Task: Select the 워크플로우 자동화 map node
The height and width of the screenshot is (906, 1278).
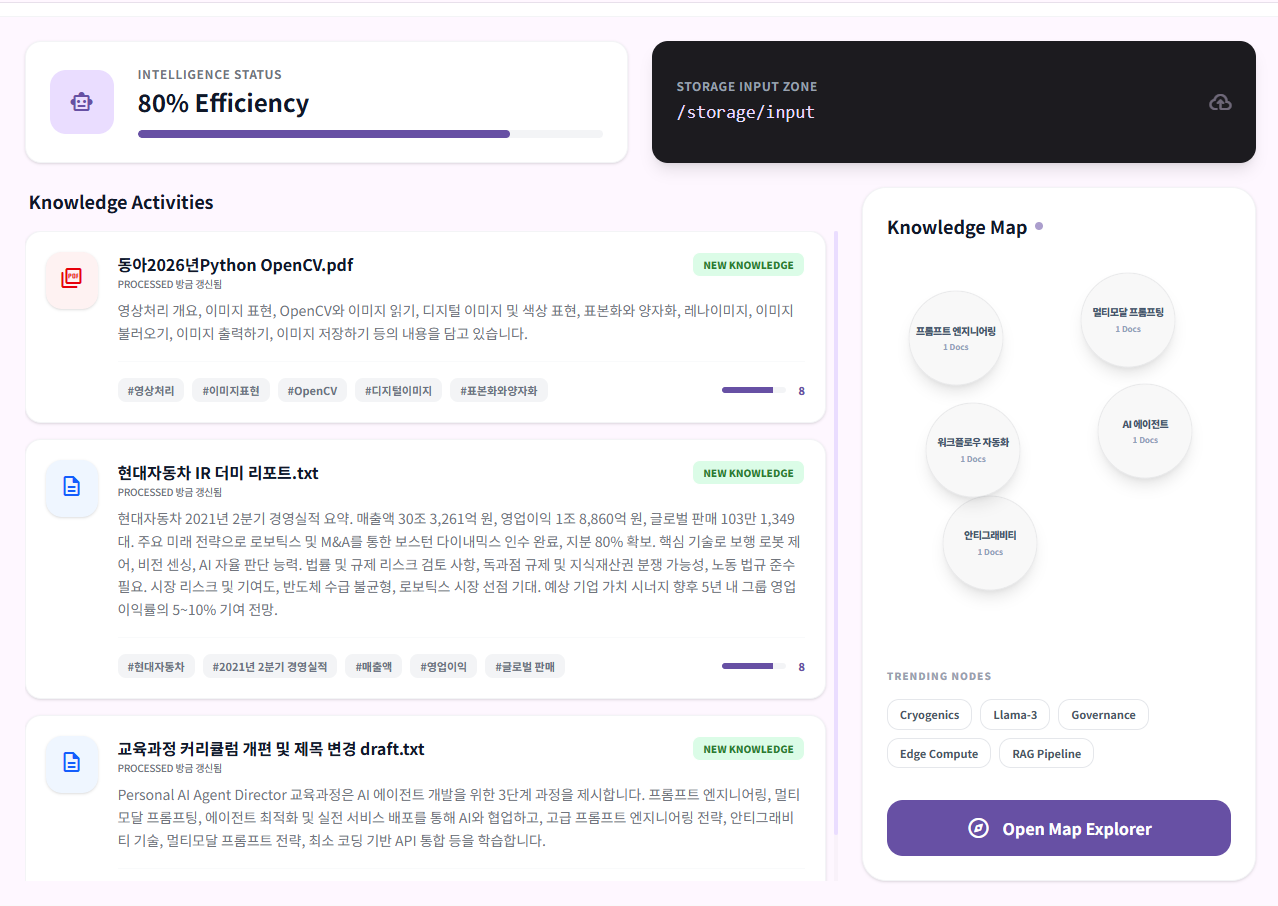Action: [x=973, y=449]
